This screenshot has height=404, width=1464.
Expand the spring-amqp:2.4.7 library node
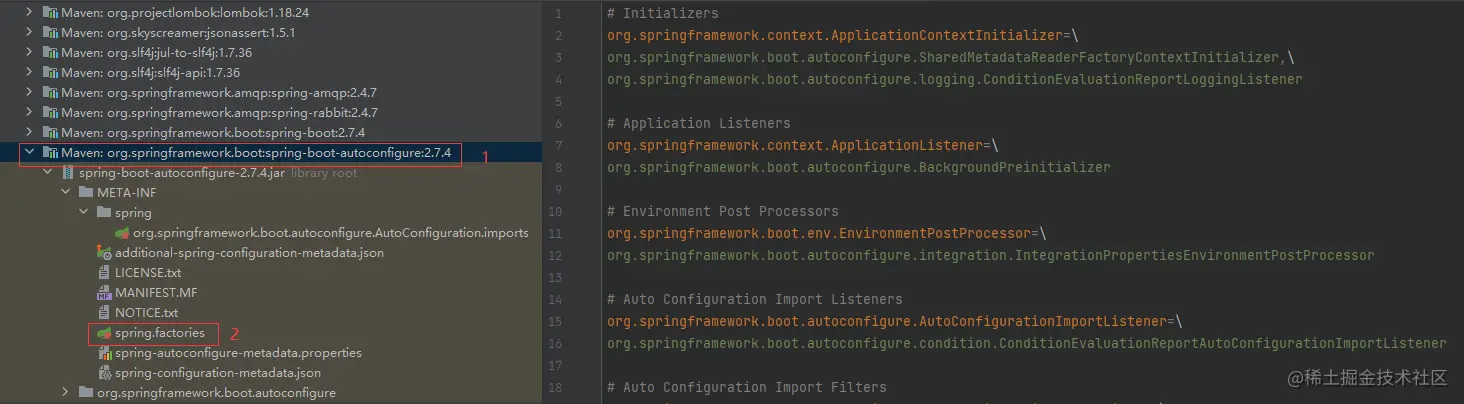pos(29,93)
